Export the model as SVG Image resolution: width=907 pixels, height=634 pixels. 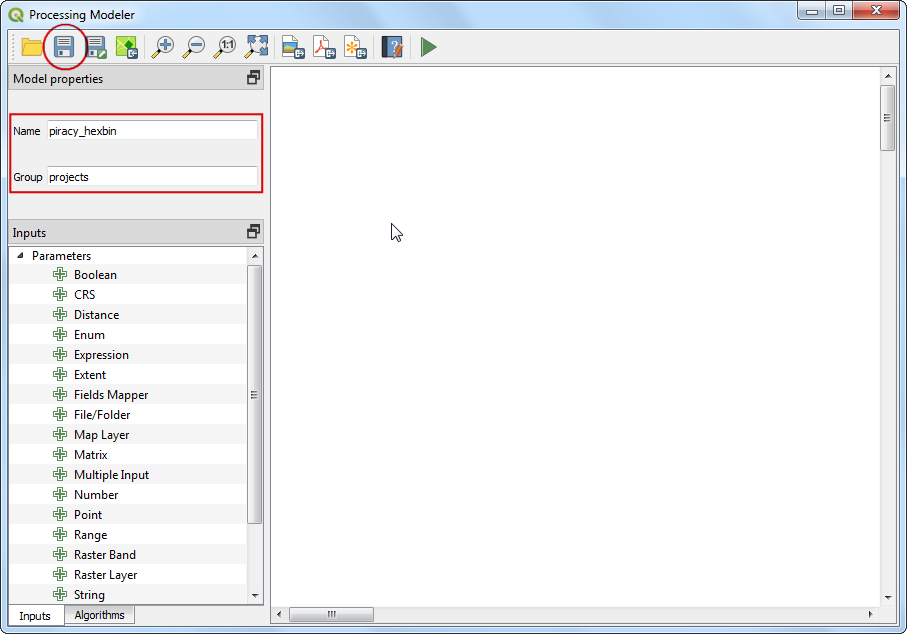click(355, 47)
